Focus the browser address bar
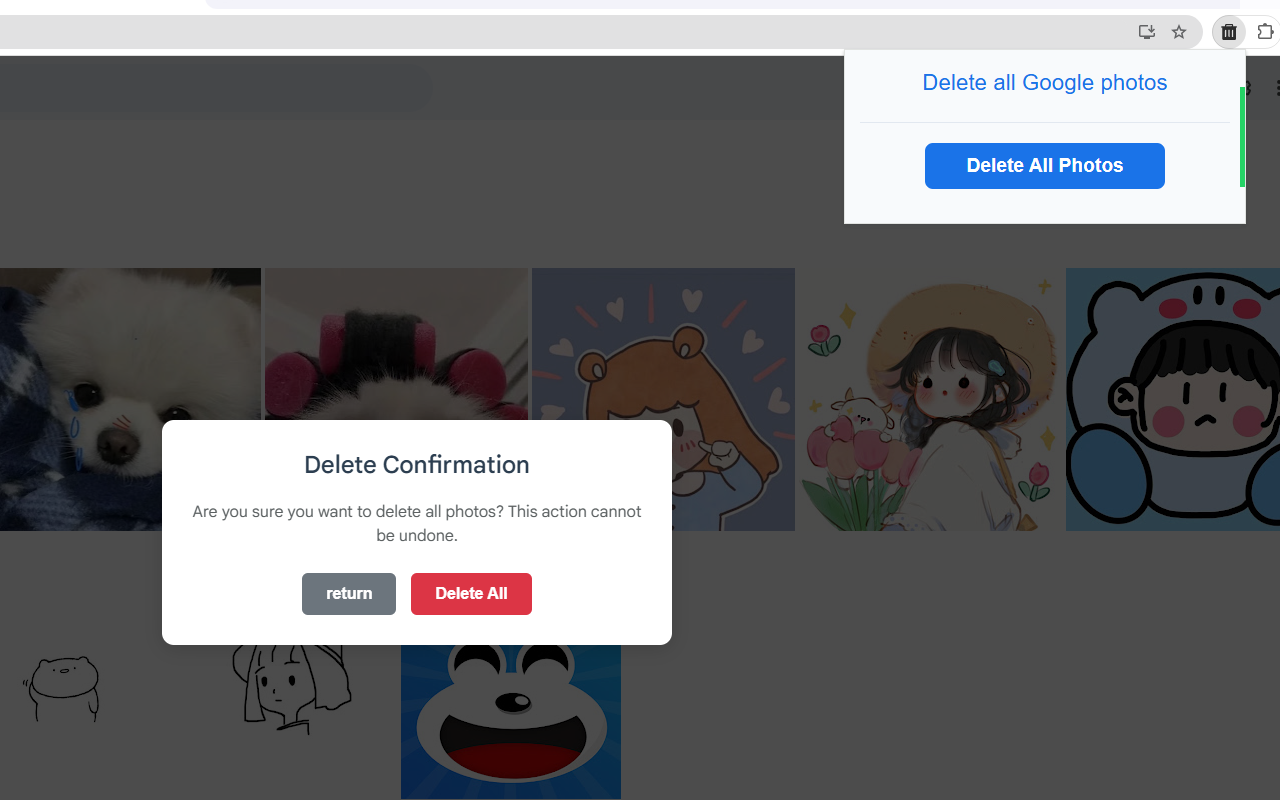1280x800 pixels. click(x=560, y=32)
